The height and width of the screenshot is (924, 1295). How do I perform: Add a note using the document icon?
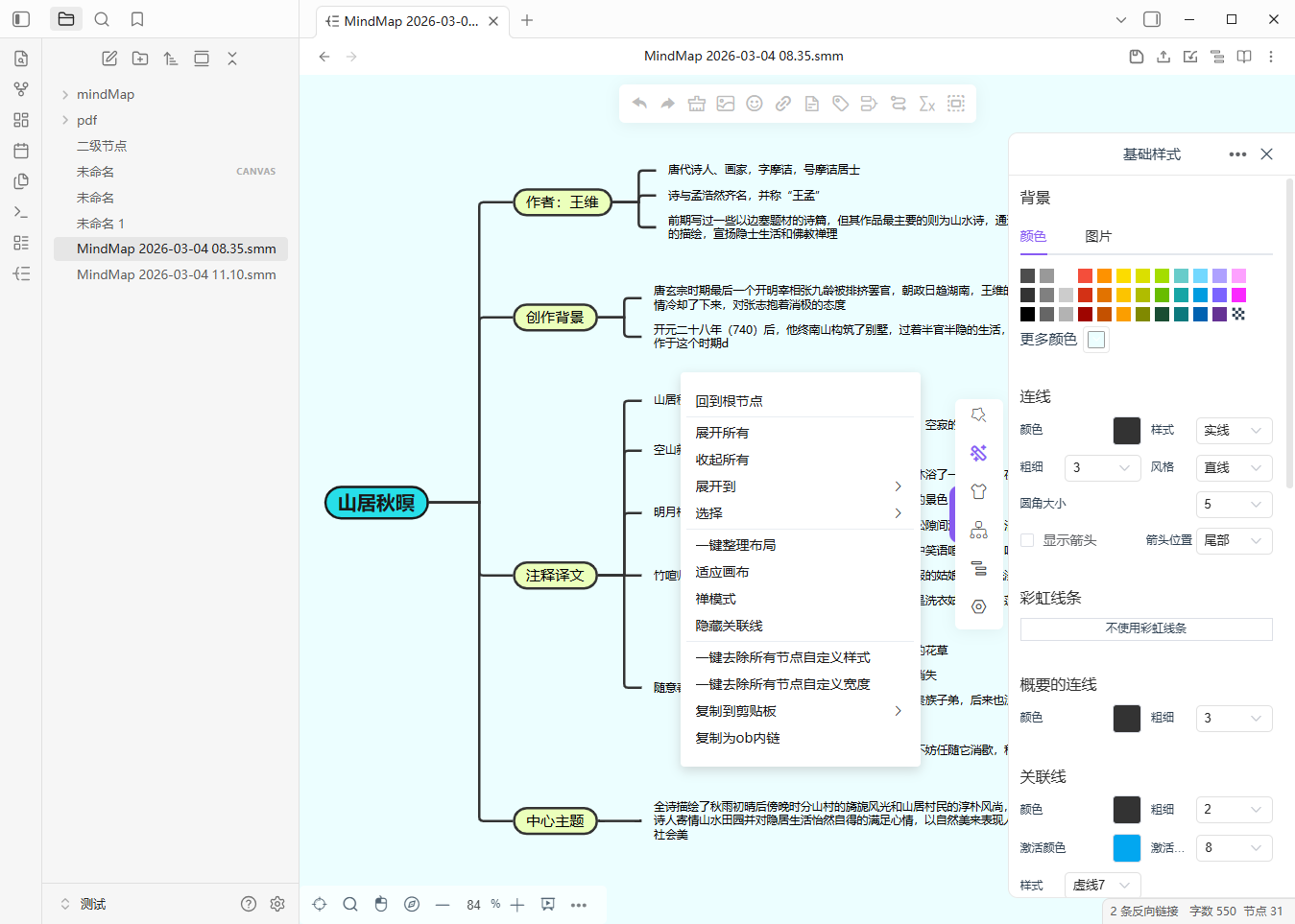[812, 104]
